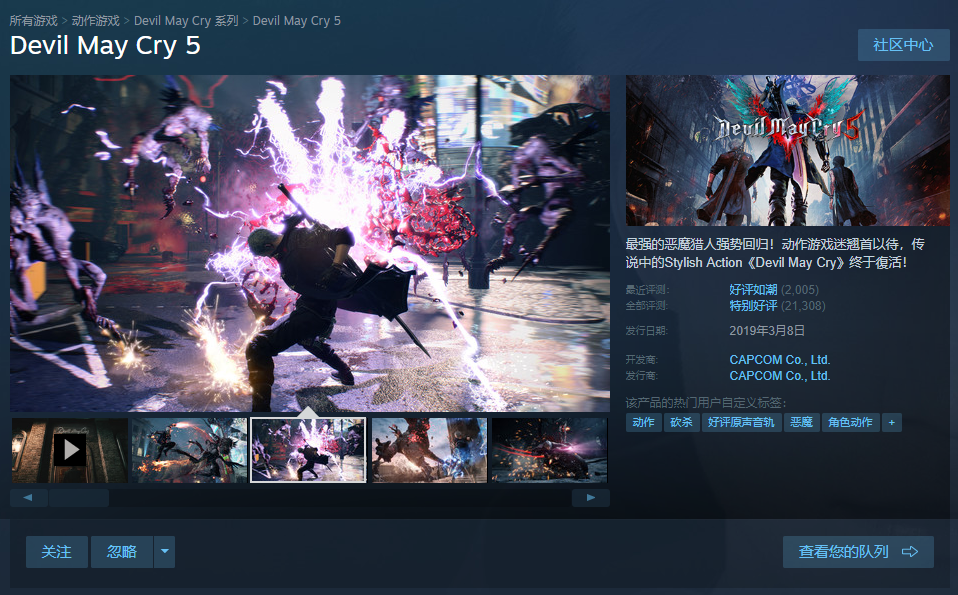Open all reviews 特别好评 link
Screen dimensions: 958x595
click(753, 305)
